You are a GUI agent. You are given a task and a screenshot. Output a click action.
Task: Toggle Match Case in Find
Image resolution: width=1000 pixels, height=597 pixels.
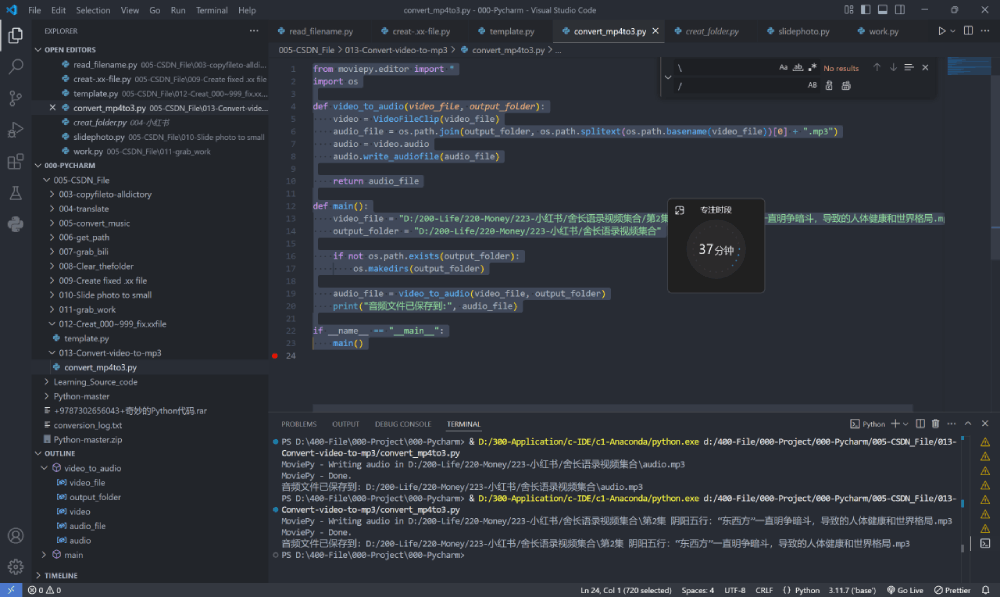click(783, 67)
